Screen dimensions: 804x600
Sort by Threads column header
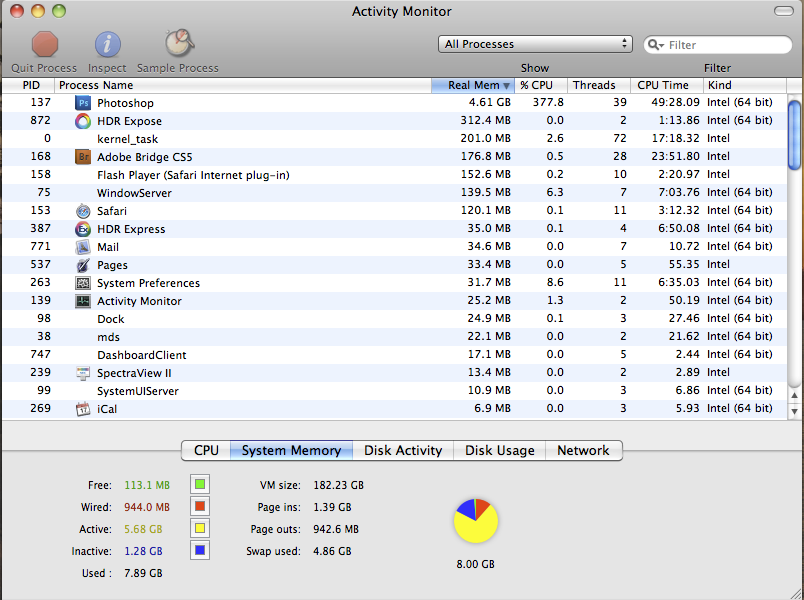tap(599, 85)
